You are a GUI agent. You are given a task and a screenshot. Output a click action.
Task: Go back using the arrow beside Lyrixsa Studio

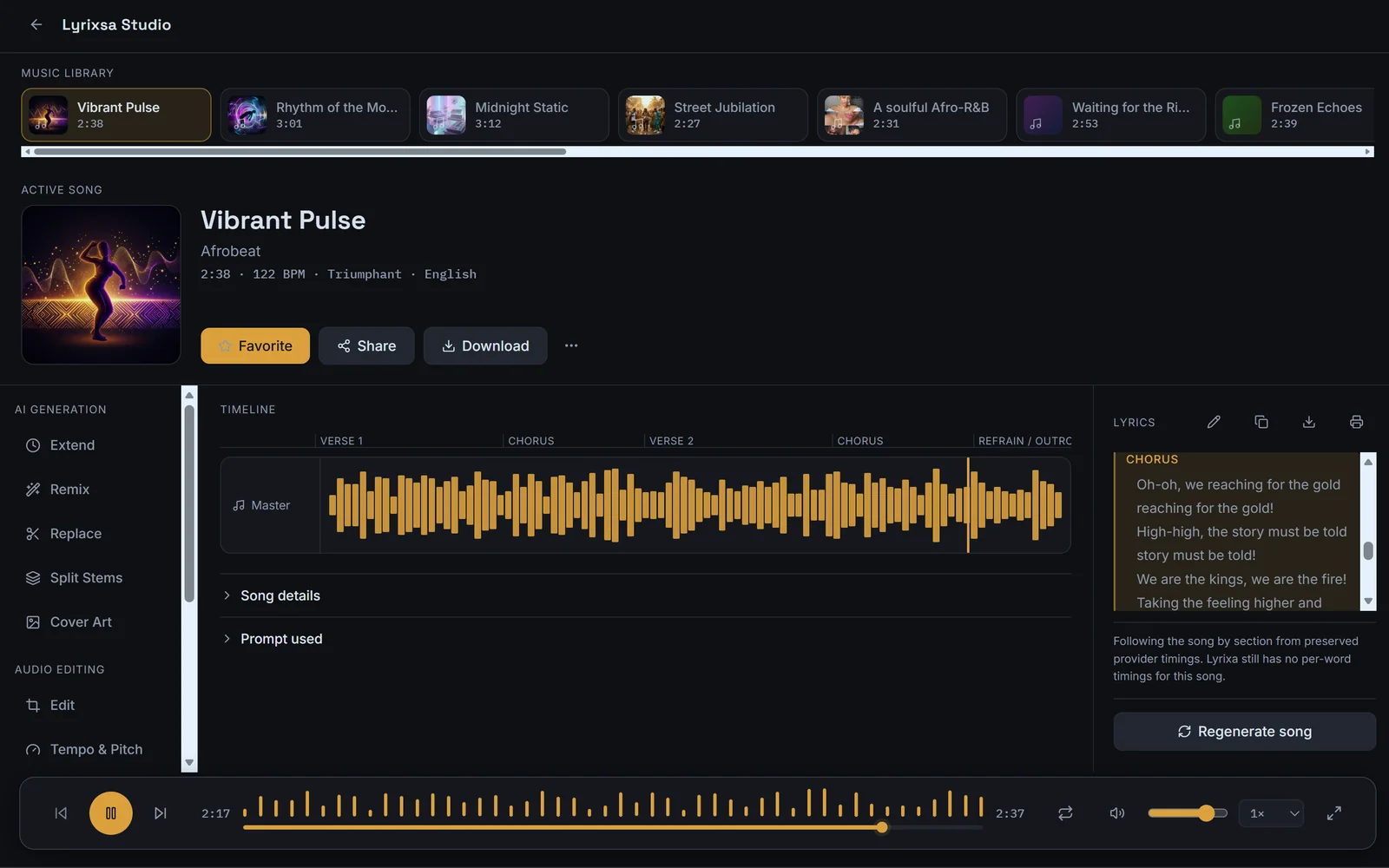click(x=36, y=24)
